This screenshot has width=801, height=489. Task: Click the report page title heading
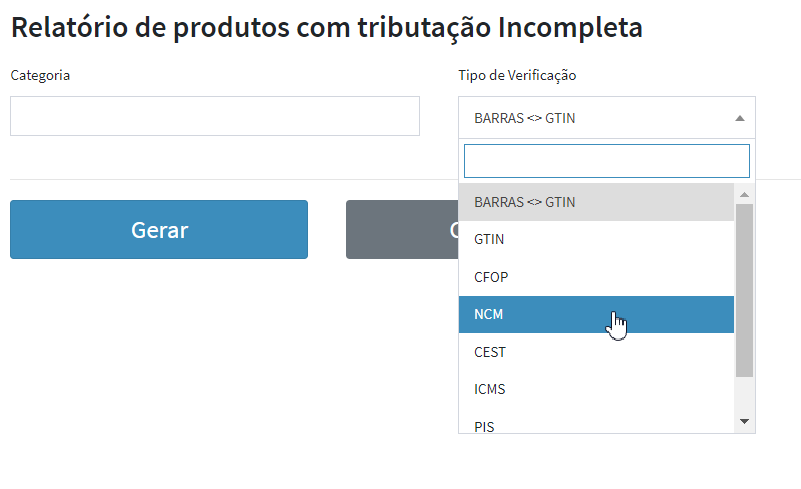click(x=326, y=27)
